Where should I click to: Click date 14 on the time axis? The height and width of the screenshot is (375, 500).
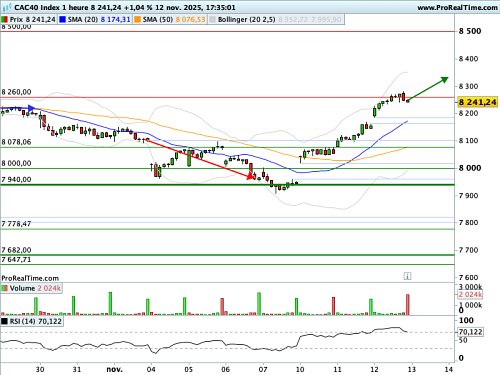tap(449, 369)
